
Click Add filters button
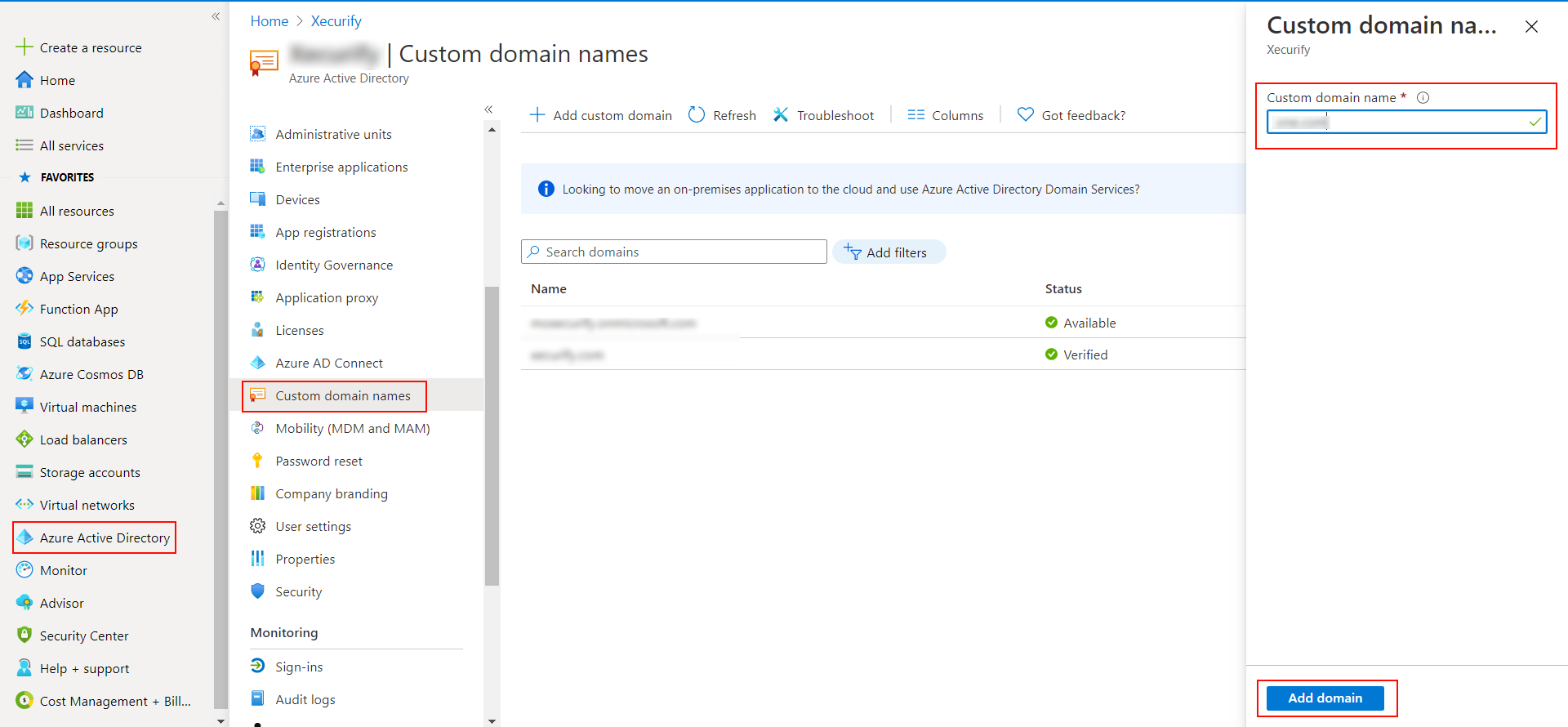coord(889,252)
